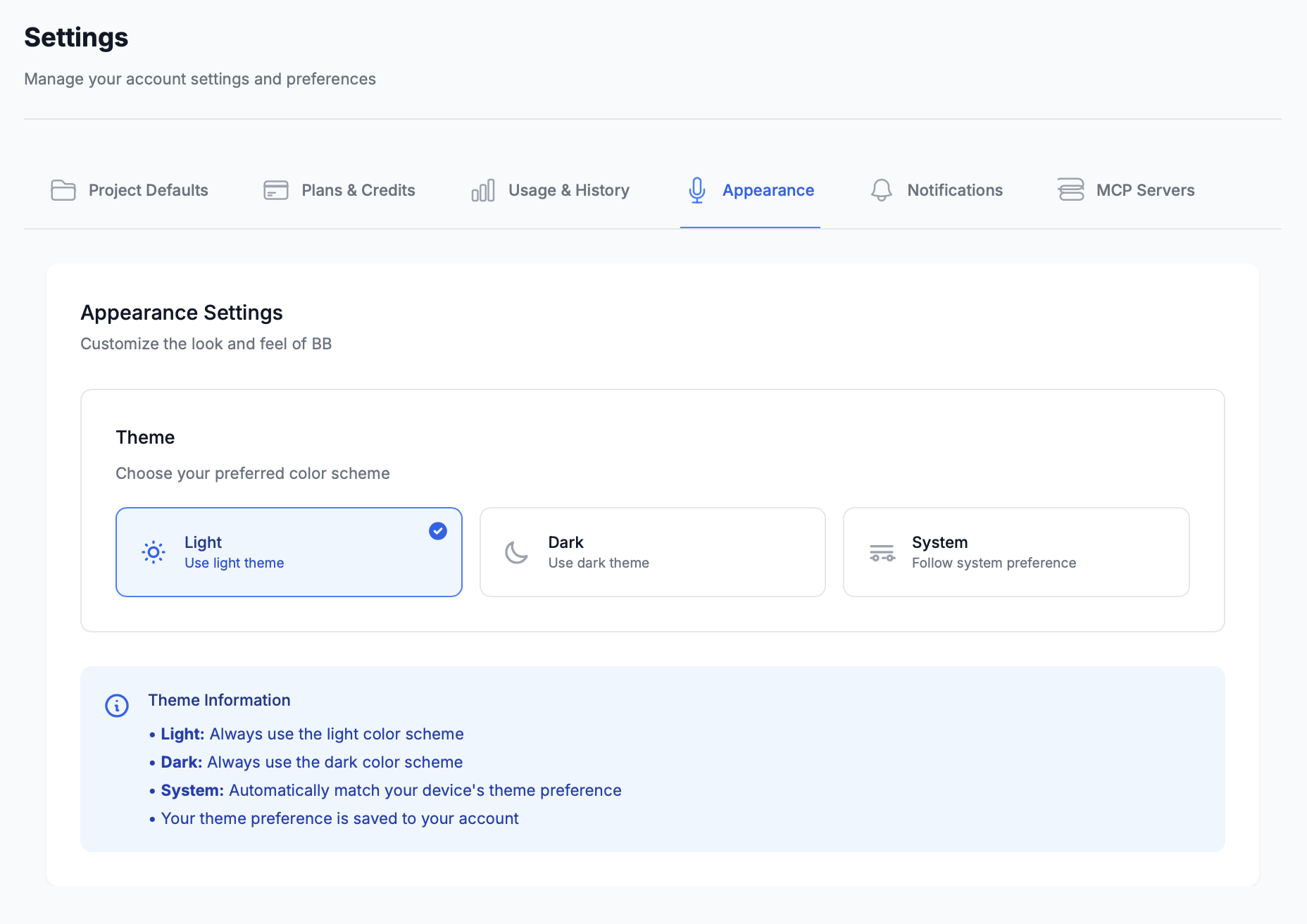Click the info icon beside Theme Information
Image resolution: width=1307 pixels, height=924 pixels.
click(x=117, y=705)
